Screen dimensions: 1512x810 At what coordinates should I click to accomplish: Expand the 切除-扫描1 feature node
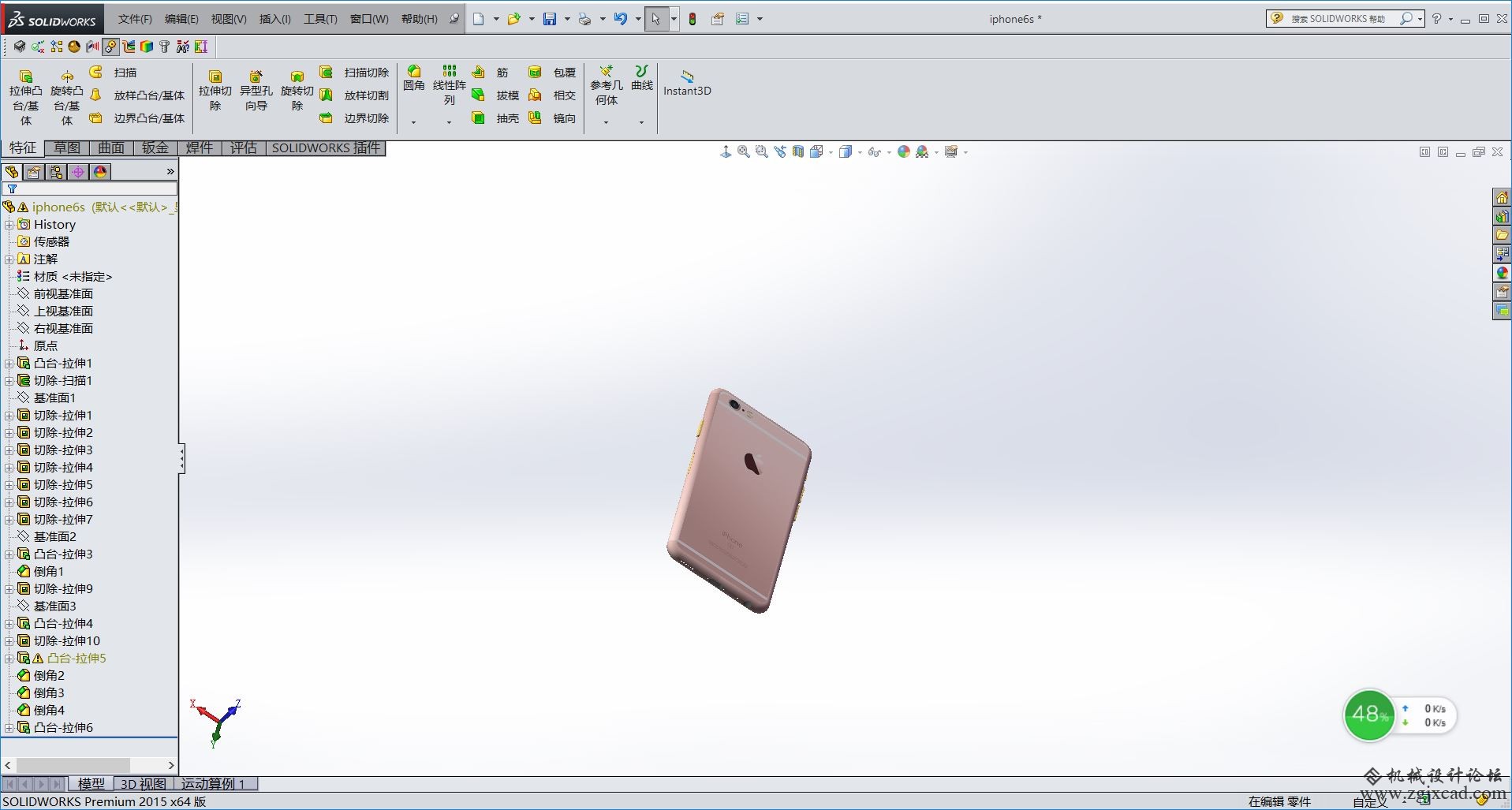[9, 381]
